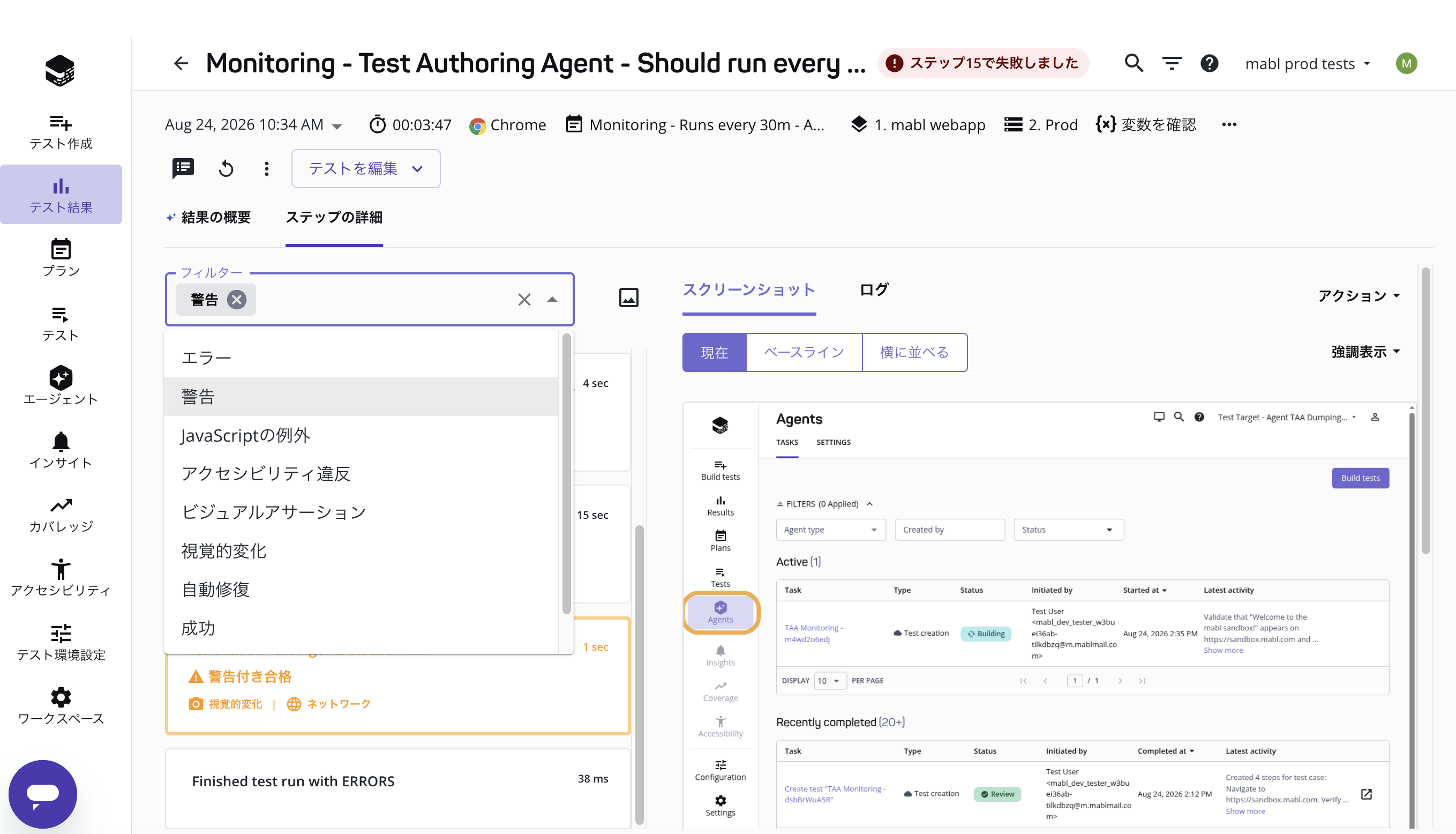Click the filter dropdown list scrollbar

pos(566,474)
